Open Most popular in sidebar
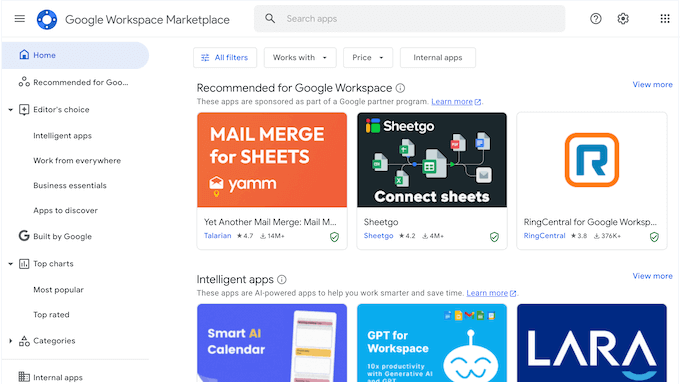The height and width of the screenshot is (384, 680). (x=59, y=290)
